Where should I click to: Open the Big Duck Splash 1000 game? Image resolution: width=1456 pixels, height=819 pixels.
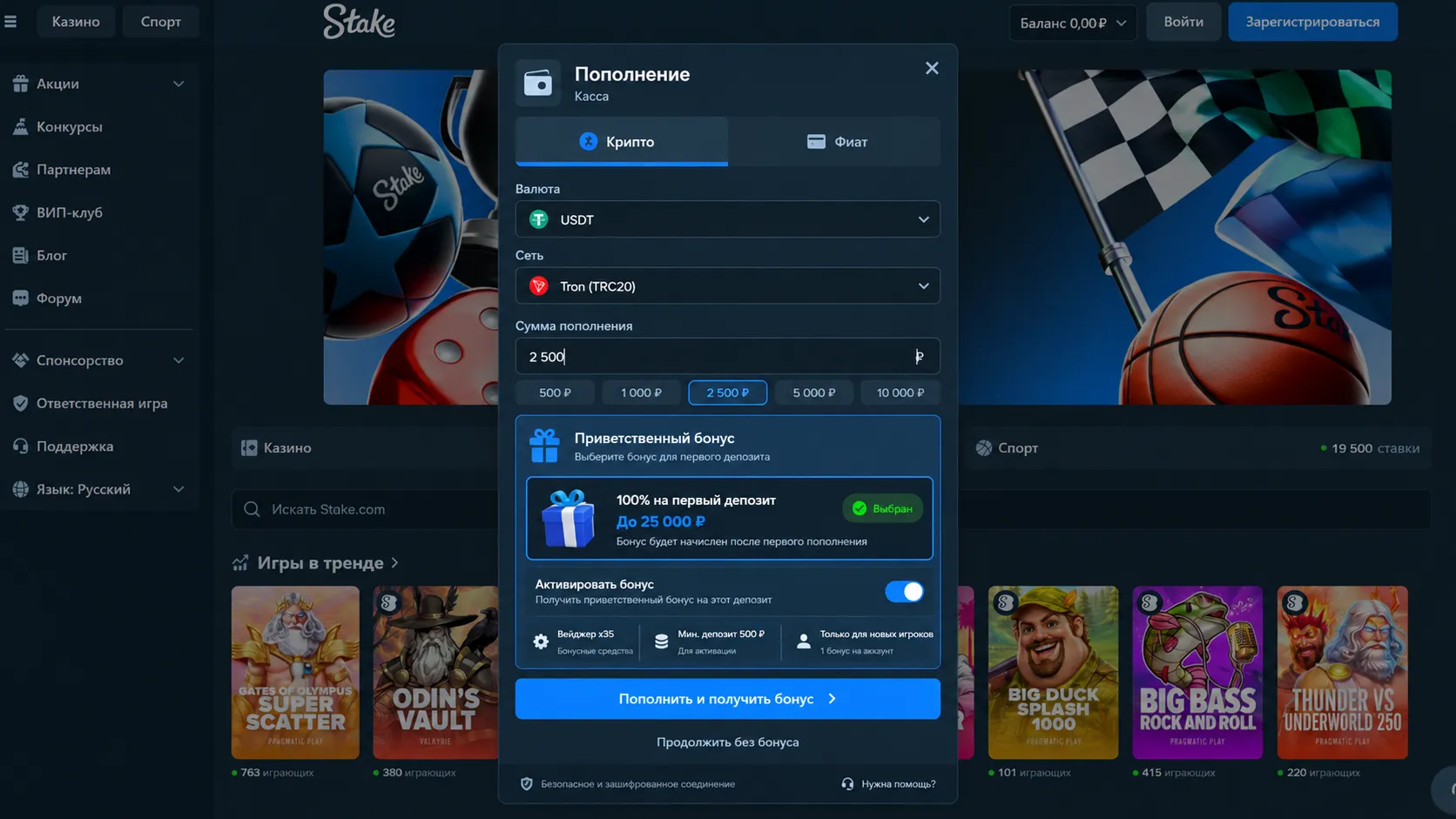[1053, 672]
